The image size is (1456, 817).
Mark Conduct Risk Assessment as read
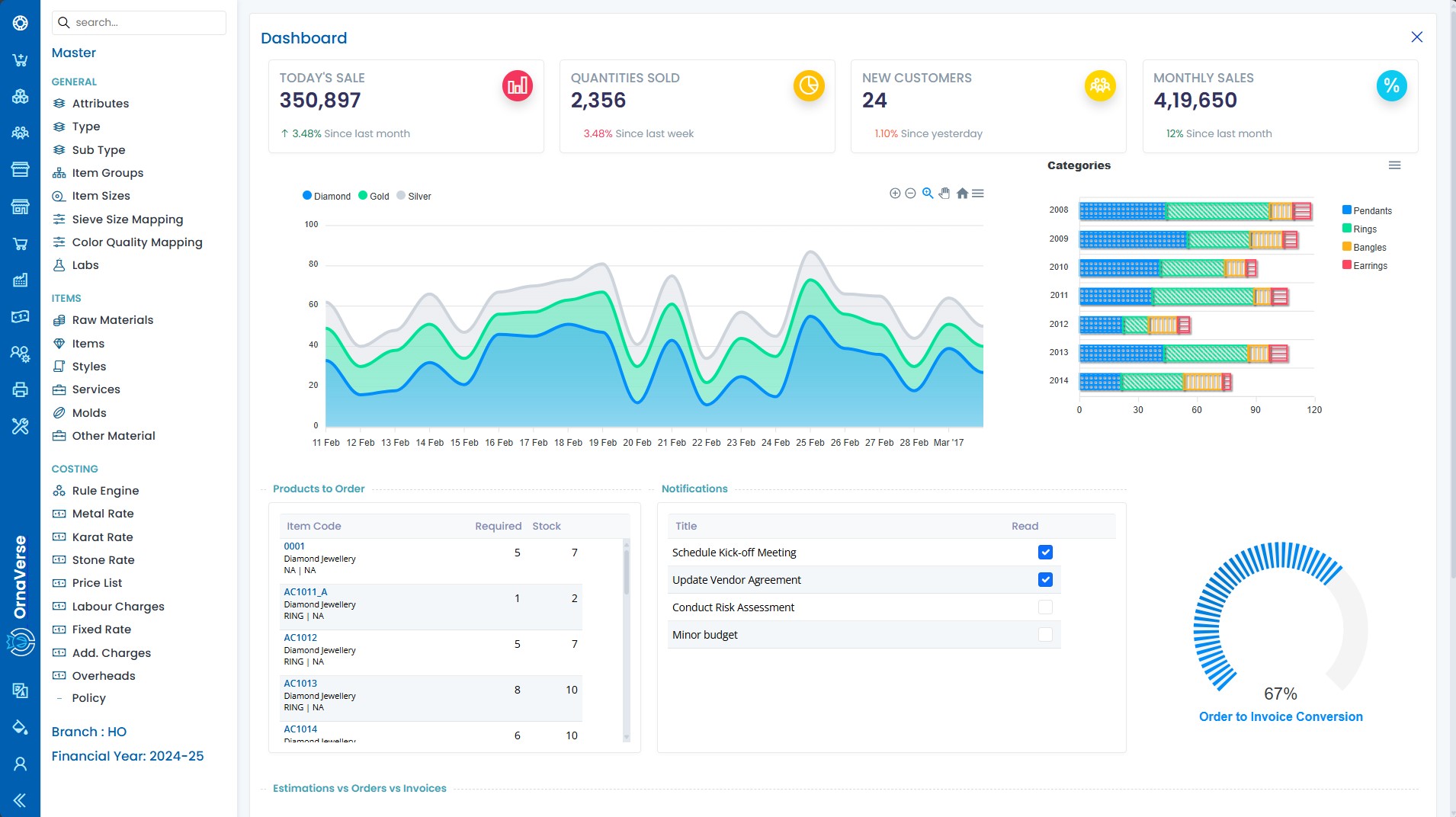1045,607
